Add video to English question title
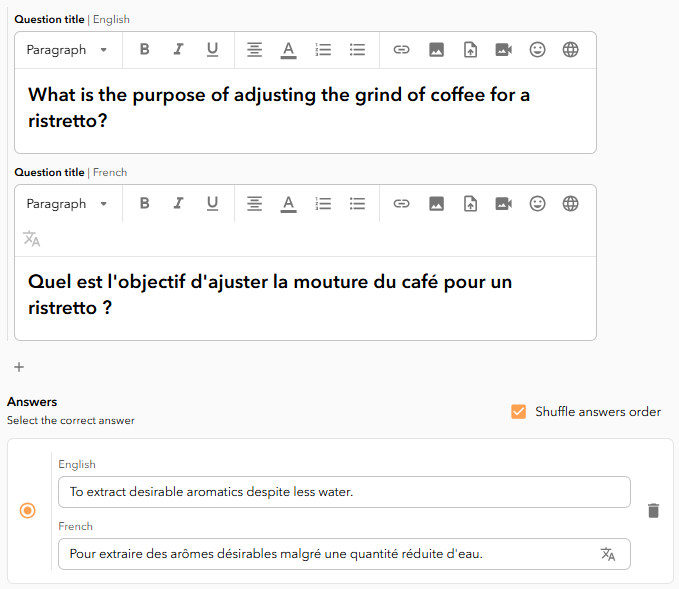679x589 pixels. point(504,49)
